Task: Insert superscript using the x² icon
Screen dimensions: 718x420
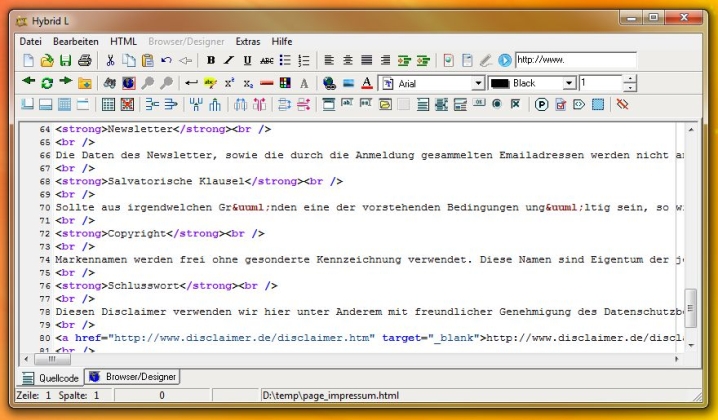Action: click(229, 83)
